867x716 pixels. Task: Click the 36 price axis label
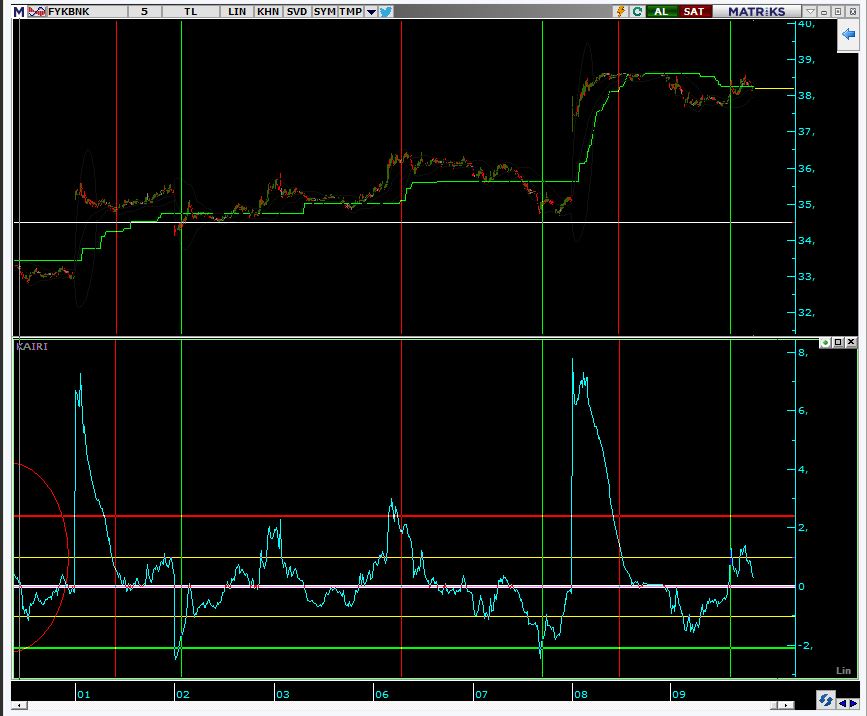(x=806, y=169)
